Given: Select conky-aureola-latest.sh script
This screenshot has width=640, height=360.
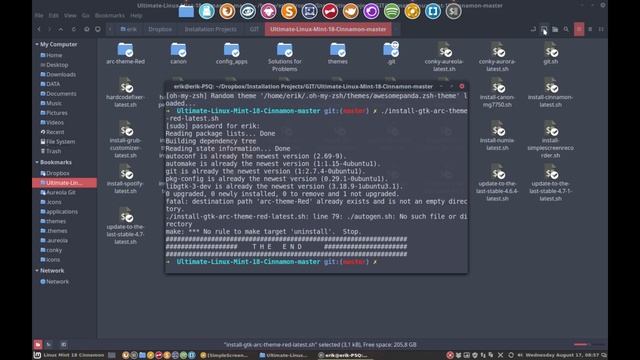Looking at the screenshot, I should point(444,57).
